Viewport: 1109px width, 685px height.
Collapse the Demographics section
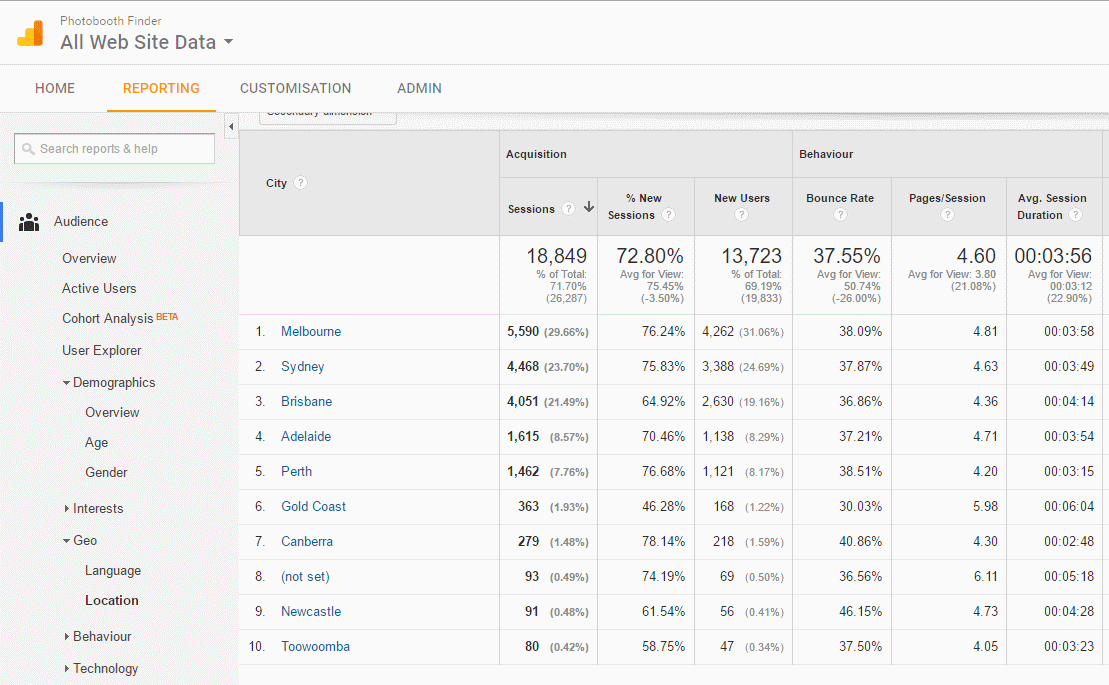(x=66, y=382)
